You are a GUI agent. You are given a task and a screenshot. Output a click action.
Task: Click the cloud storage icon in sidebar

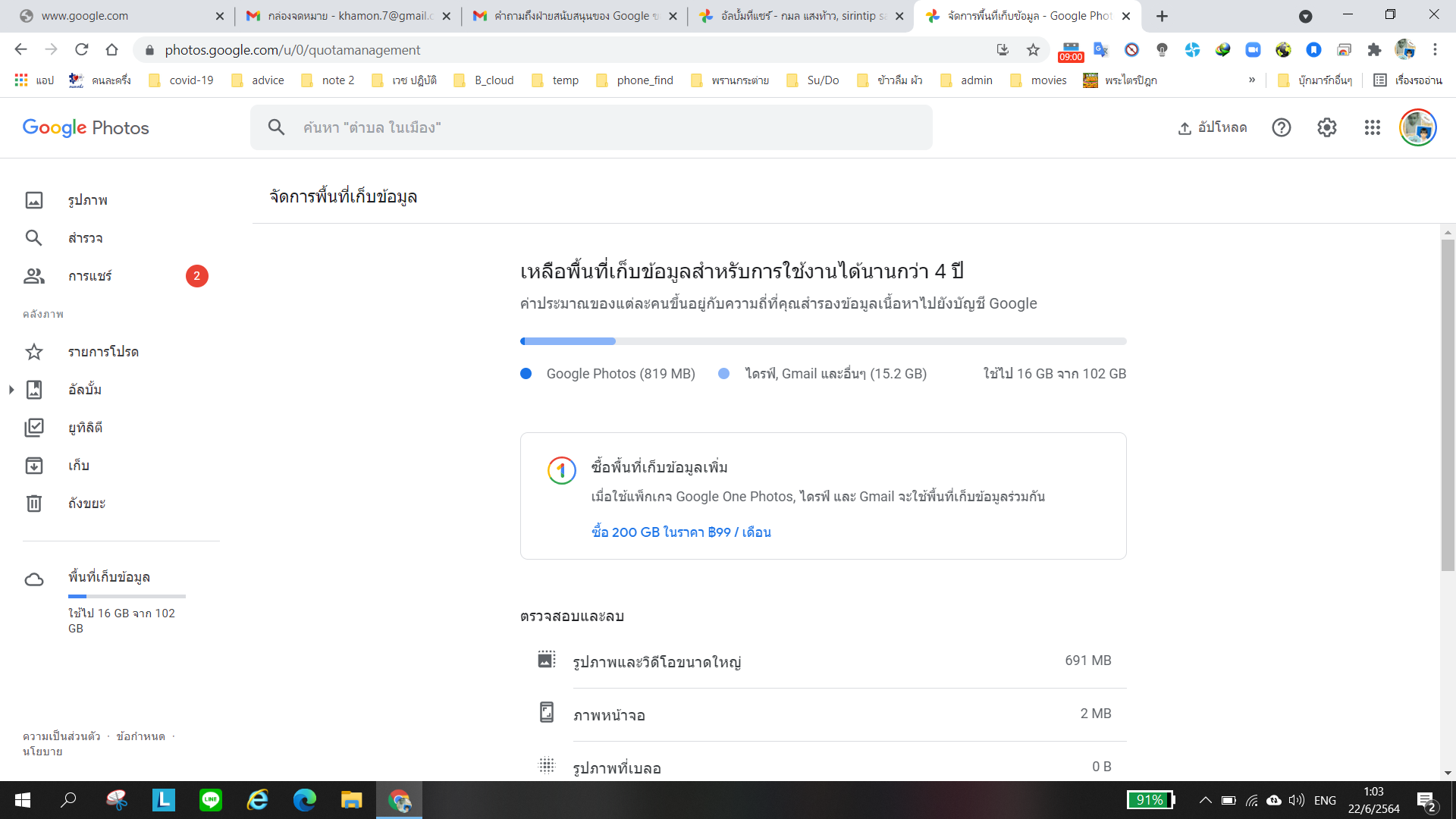pyautogui.click(x=34, y=580)
